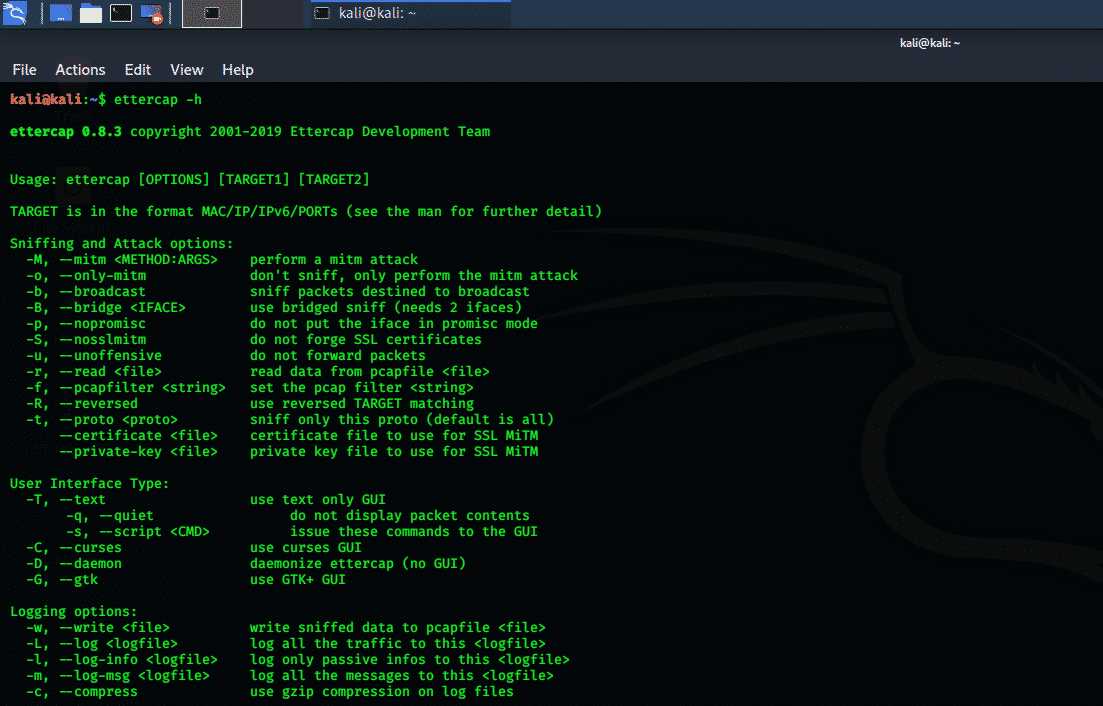
Task: Click the '-m, --log-msg <logfile>' option
Action: point(117,676)
